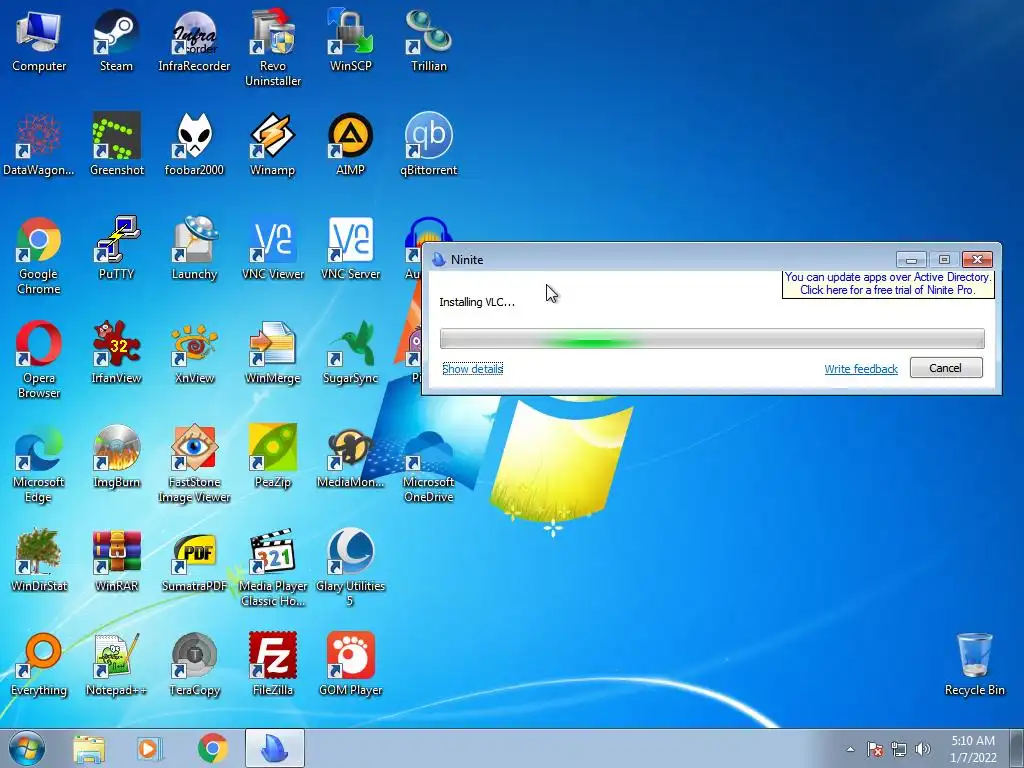Image resolution: width=1024 pixels, height=768 pixels.
Task: Select the ImgBurn shortcut
Action: tap(116, 456)
